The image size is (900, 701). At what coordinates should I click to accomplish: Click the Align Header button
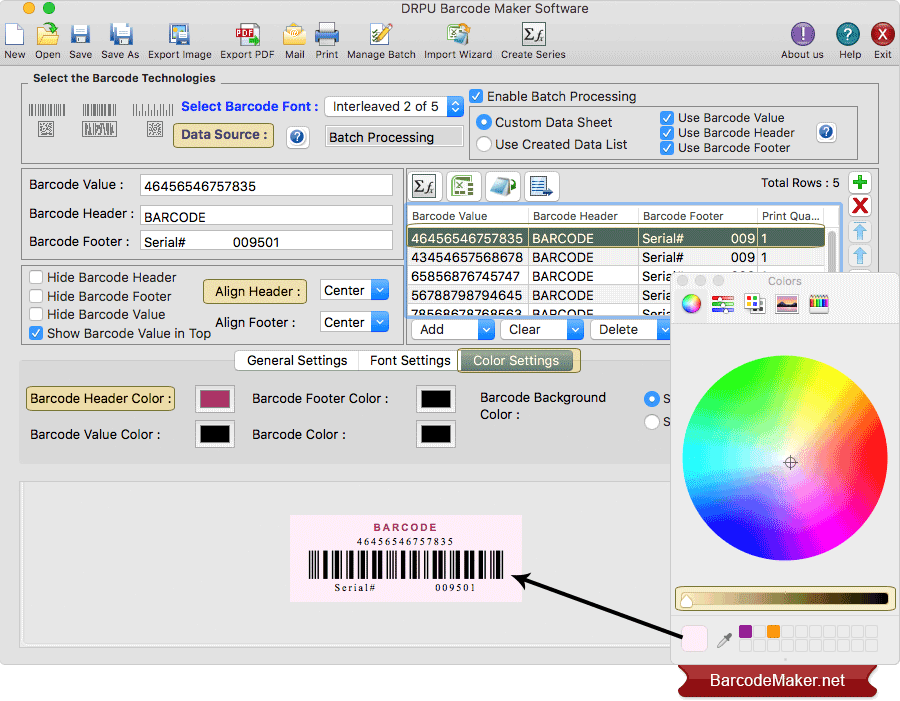click(255, 292)
